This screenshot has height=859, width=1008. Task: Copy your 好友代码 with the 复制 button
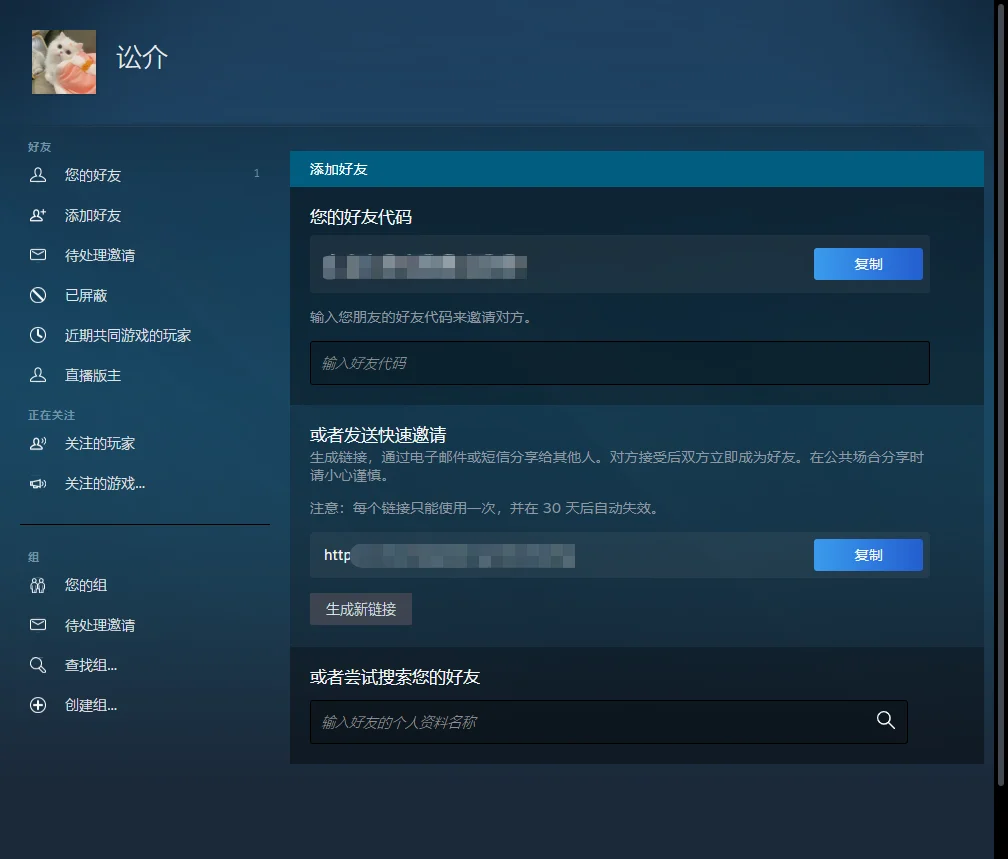point(867,264)
